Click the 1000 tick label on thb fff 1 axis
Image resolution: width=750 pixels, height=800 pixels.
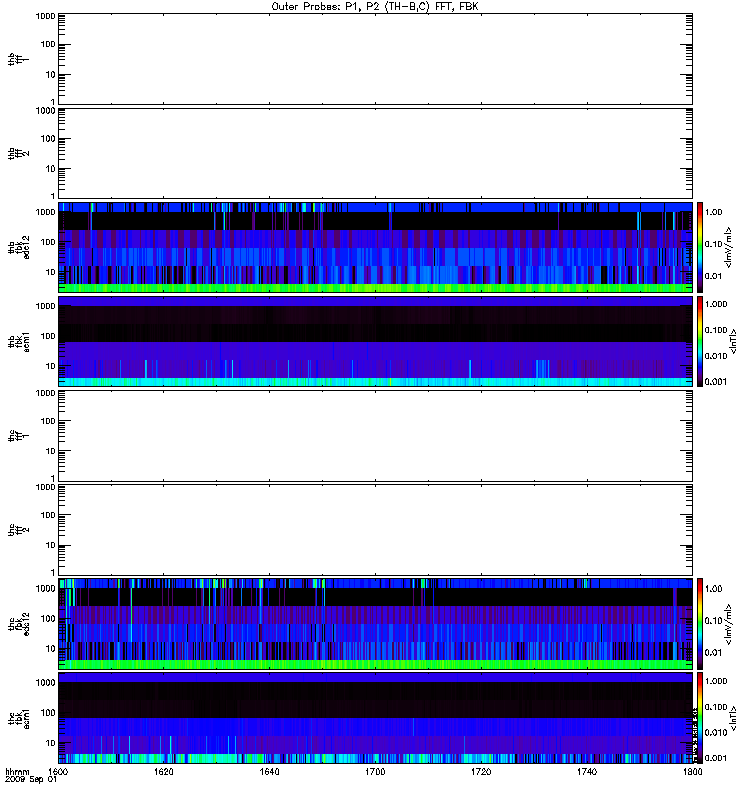[45, 16]
